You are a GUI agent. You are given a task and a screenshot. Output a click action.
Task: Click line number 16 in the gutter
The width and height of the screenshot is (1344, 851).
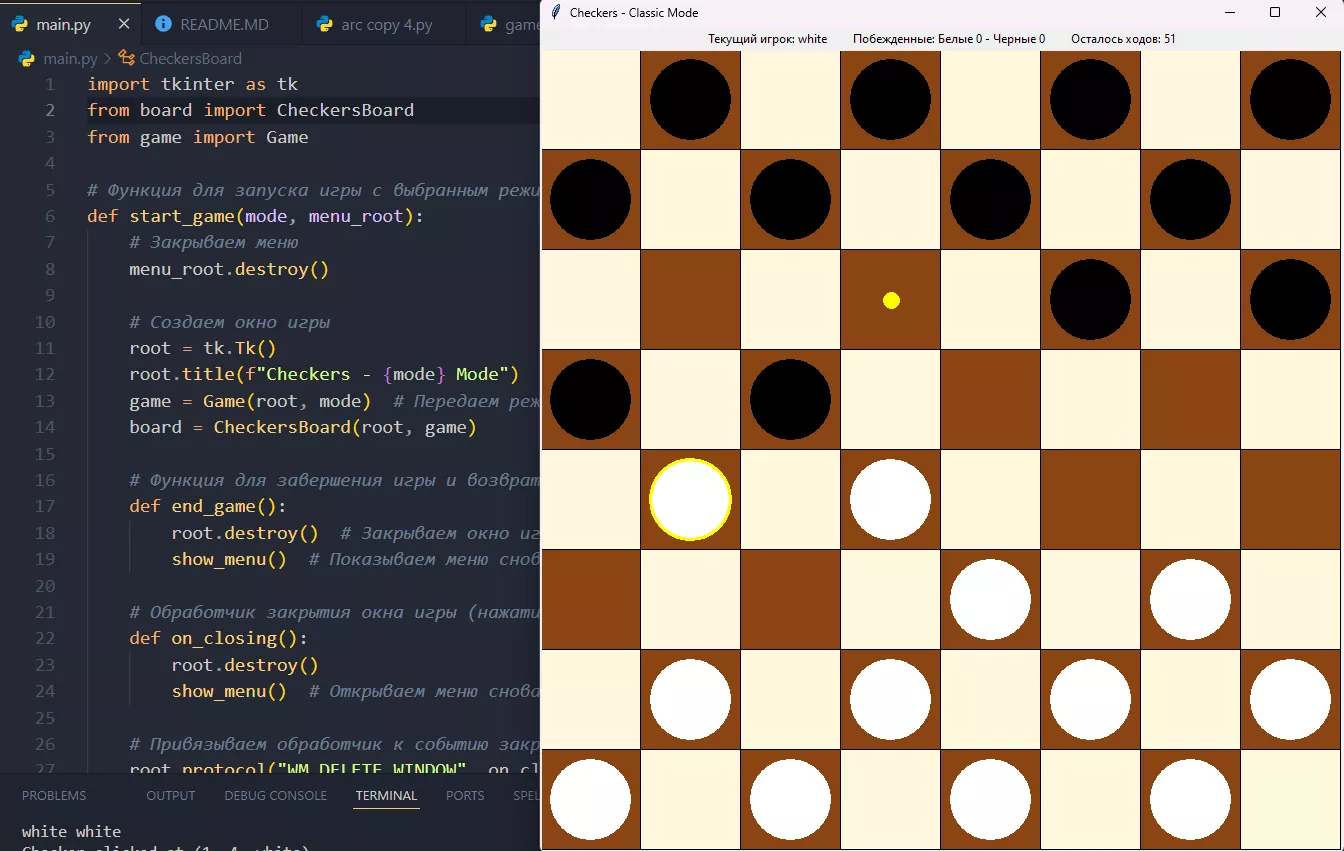(46, 480)
